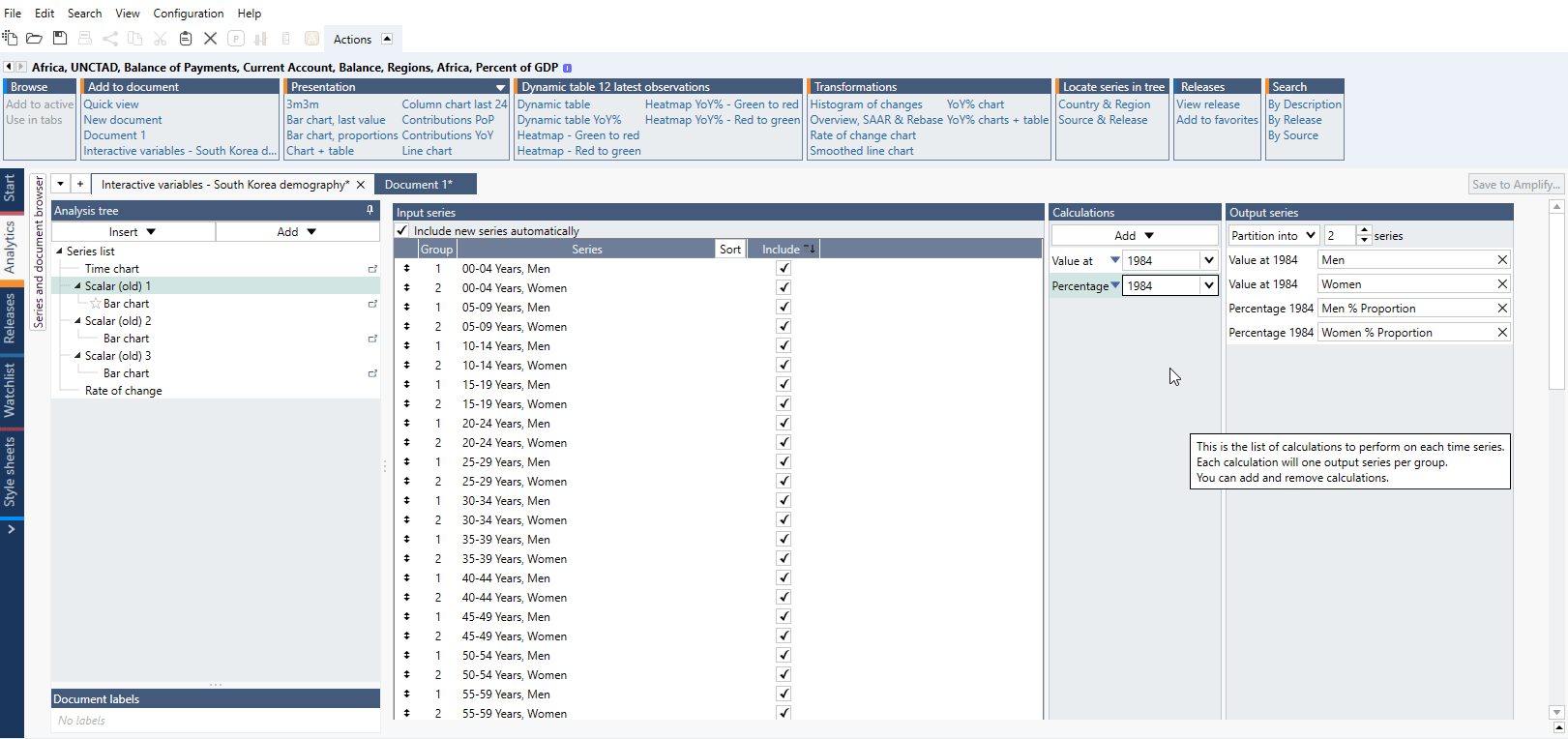Click the save floppy disk icon
The height and width of the screenshot is (739, 1568).
coord(60,39)
